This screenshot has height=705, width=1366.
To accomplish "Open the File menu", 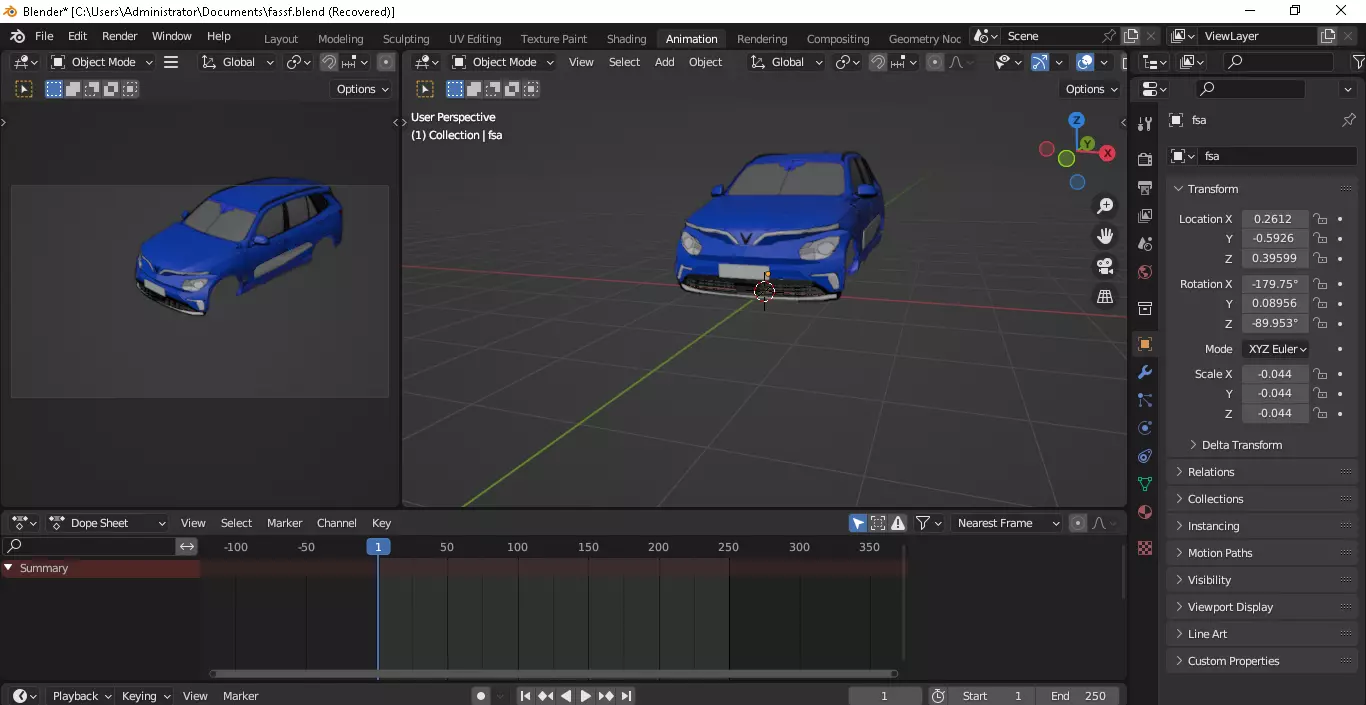I will [44, 36].
